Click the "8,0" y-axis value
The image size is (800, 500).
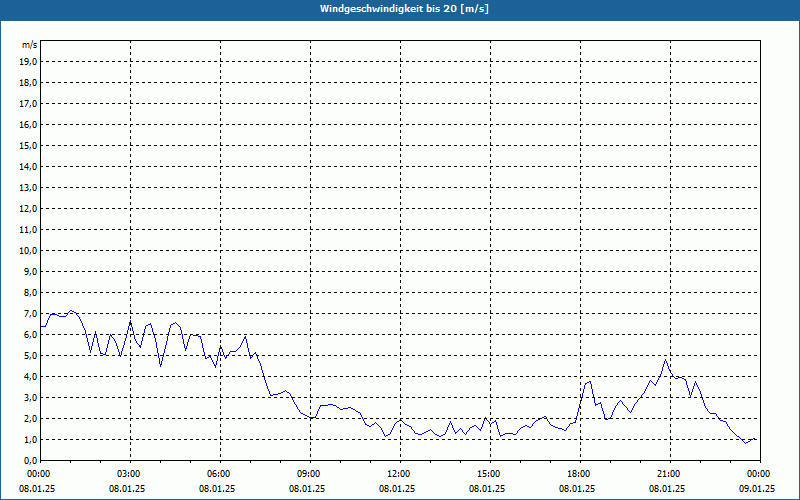click(30, 292)
